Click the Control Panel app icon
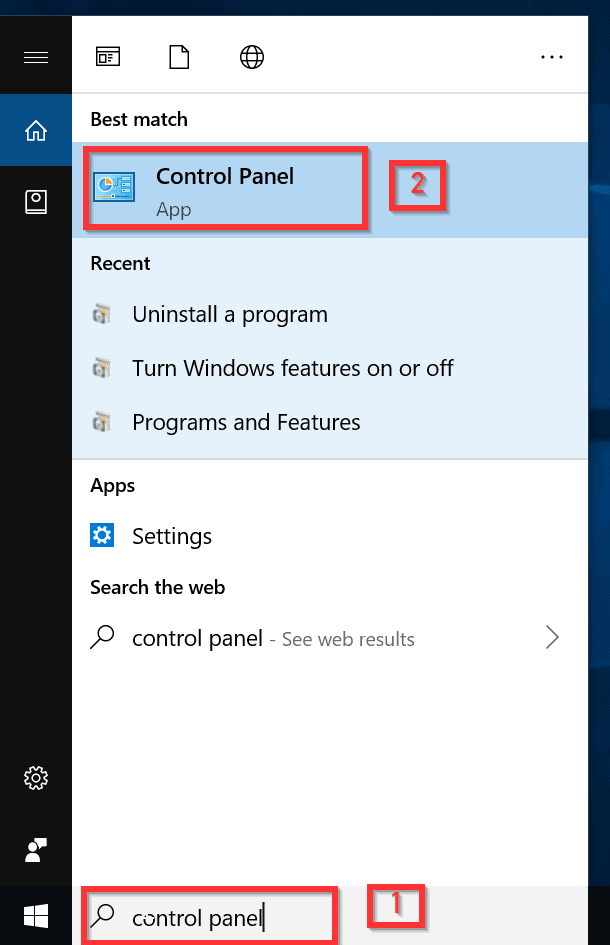 114,187
